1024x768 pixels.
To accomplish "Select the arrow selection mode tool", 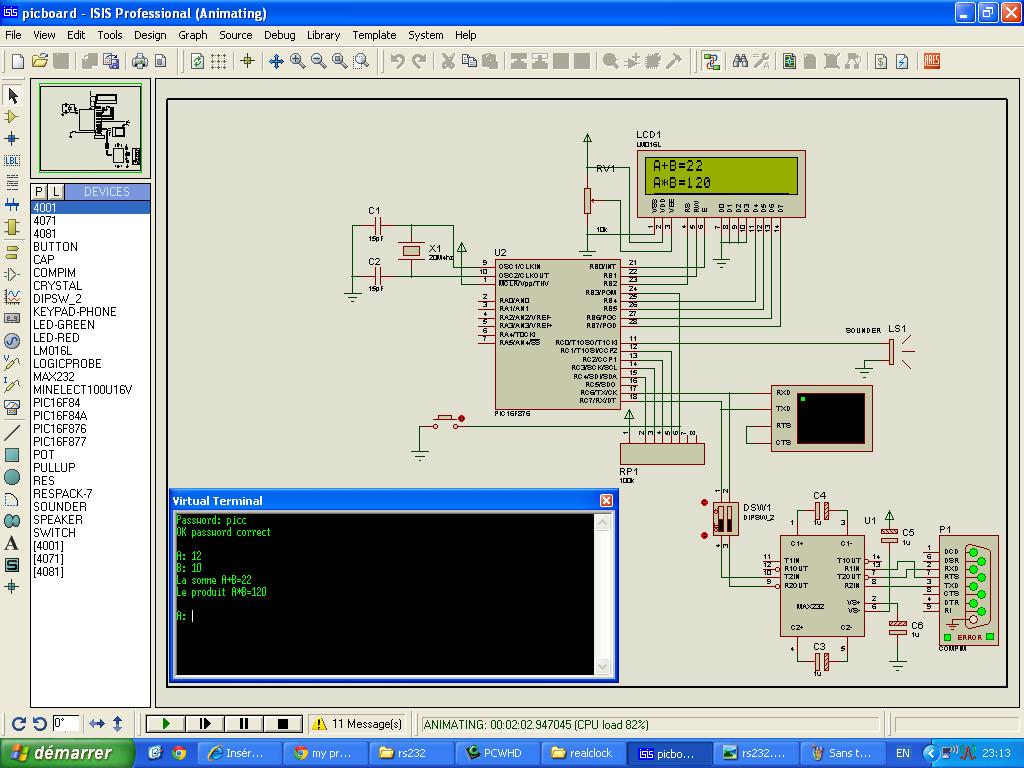I will point(12,95).
